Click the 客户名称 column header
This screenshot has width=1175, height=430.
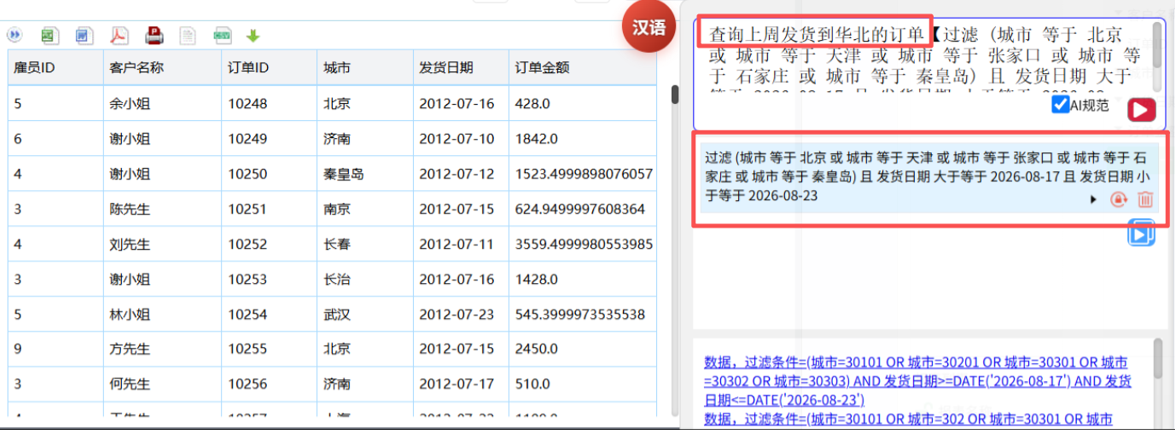click(163, 67)
